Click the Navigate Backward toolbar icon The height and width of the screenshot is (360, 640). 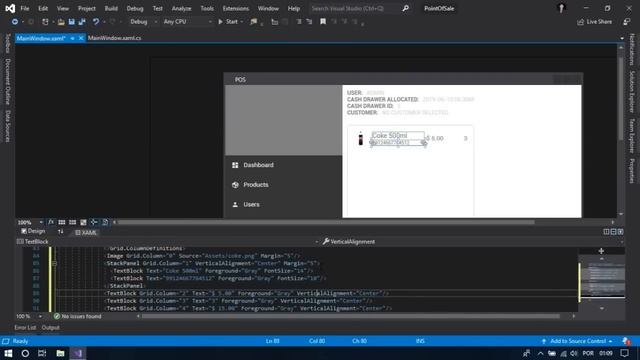coord(15,22)
